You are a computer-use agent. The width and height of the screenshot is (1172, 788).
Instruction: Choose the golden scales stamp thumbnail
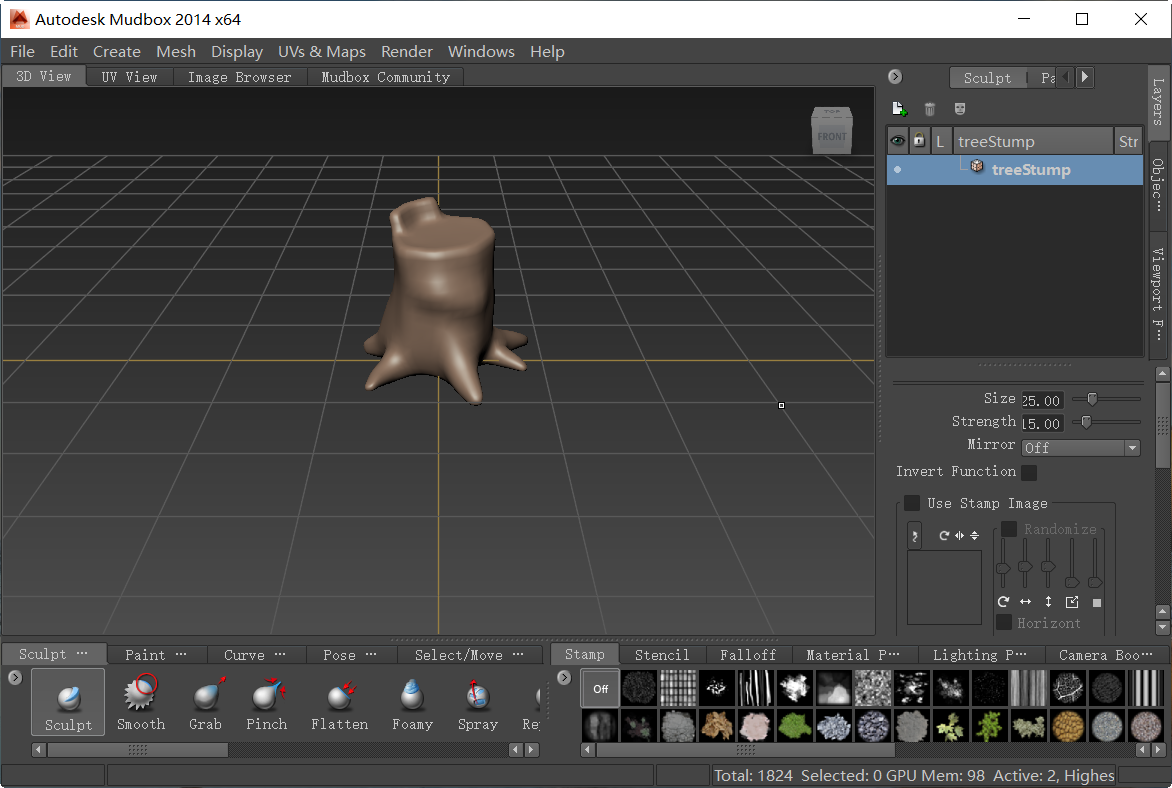coord(1067,726)
